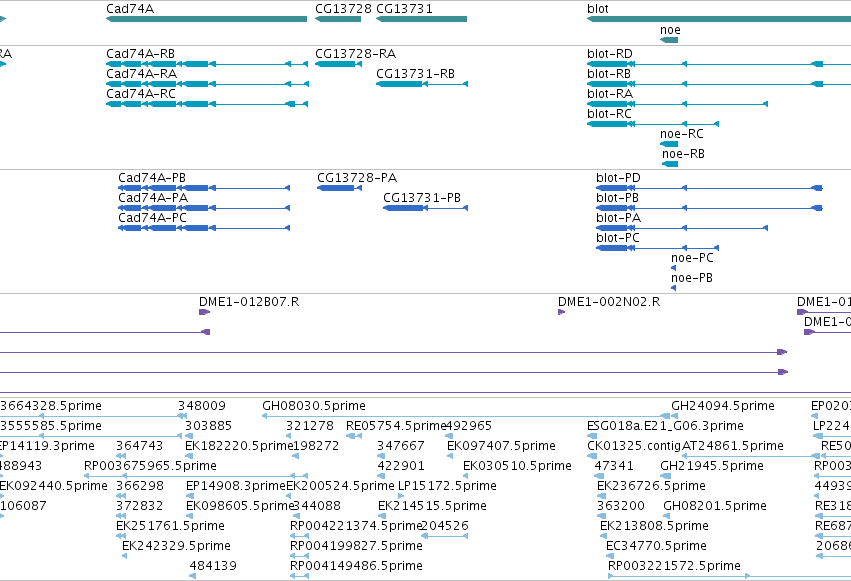Click EST EK236726.5prime
Screen dimensions: 851x581
[x=651, y=486]
